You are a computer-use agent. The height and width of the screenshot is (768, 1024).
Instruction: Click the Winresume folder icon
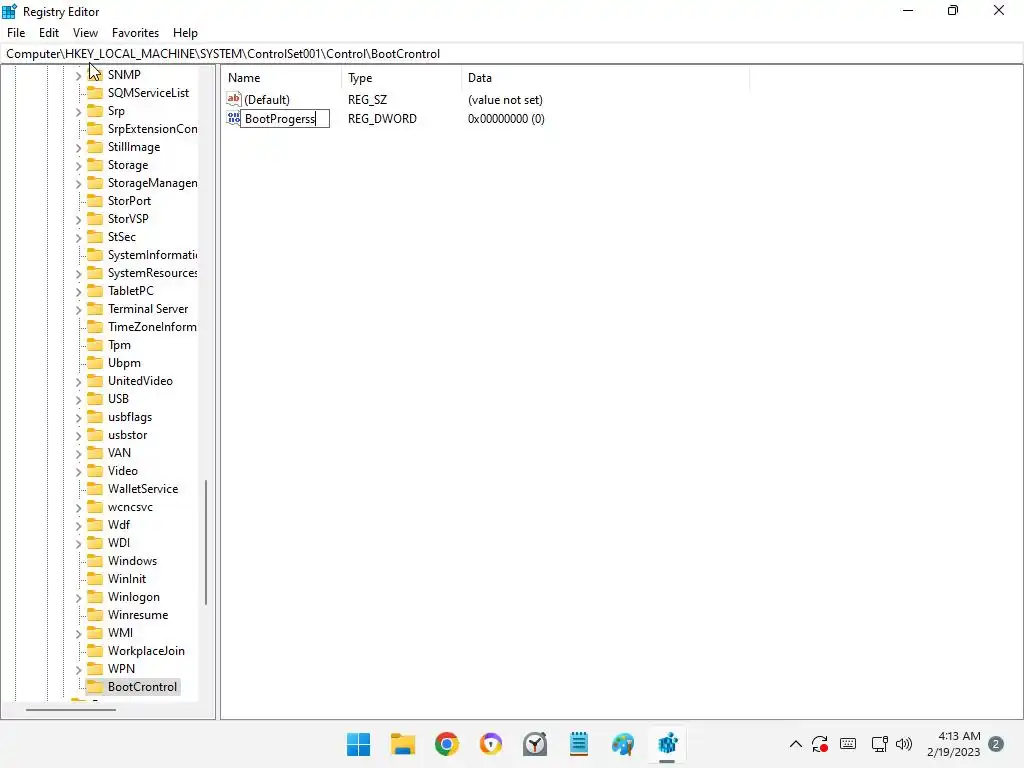[95, 615]
